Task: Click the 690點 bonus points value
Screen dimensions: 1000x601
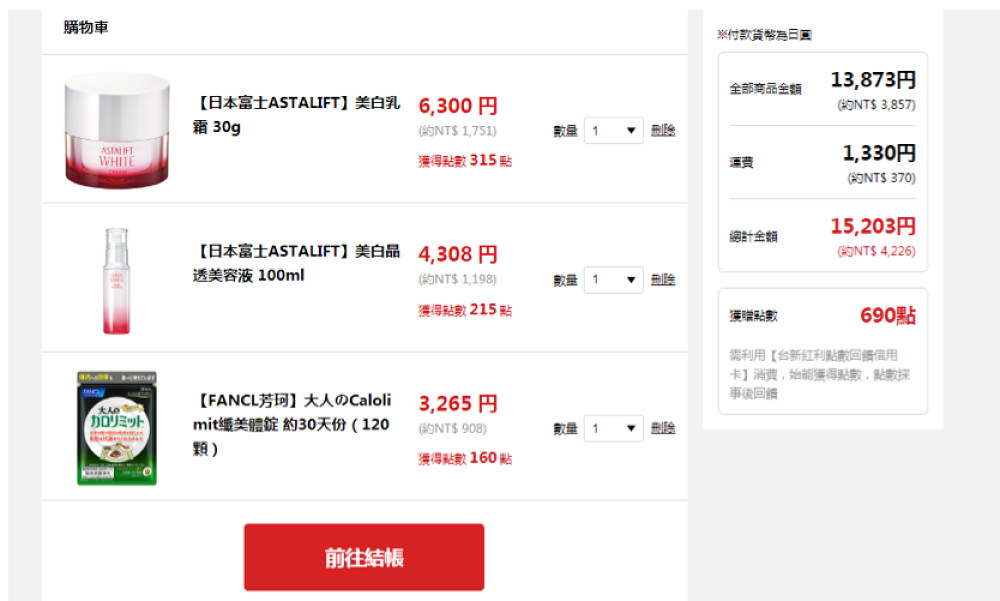Action: click(888, 315)
